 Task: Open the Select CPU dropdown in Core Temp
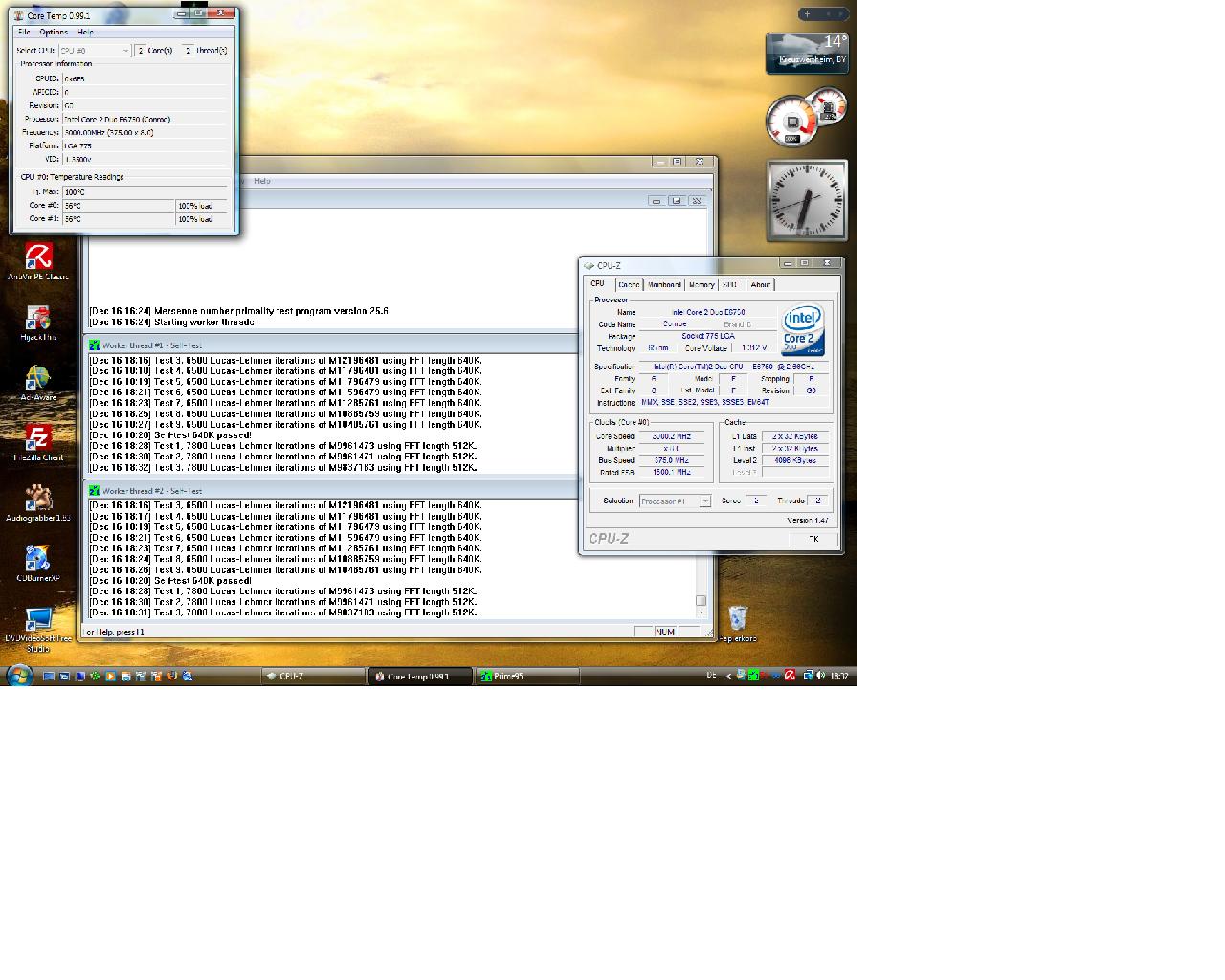click(95, 50)
